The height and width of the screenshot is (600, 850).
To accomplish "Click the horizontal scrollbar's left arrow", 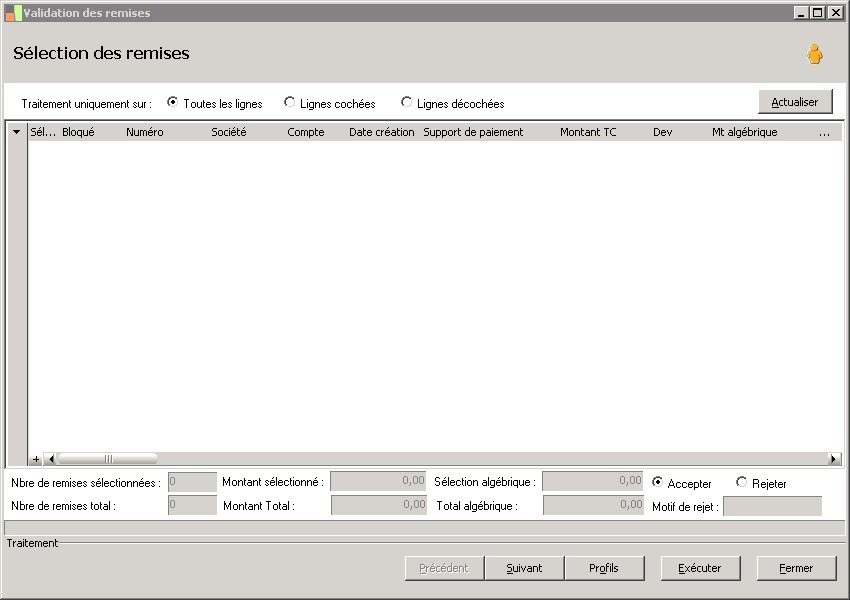I will click(51, 459).
